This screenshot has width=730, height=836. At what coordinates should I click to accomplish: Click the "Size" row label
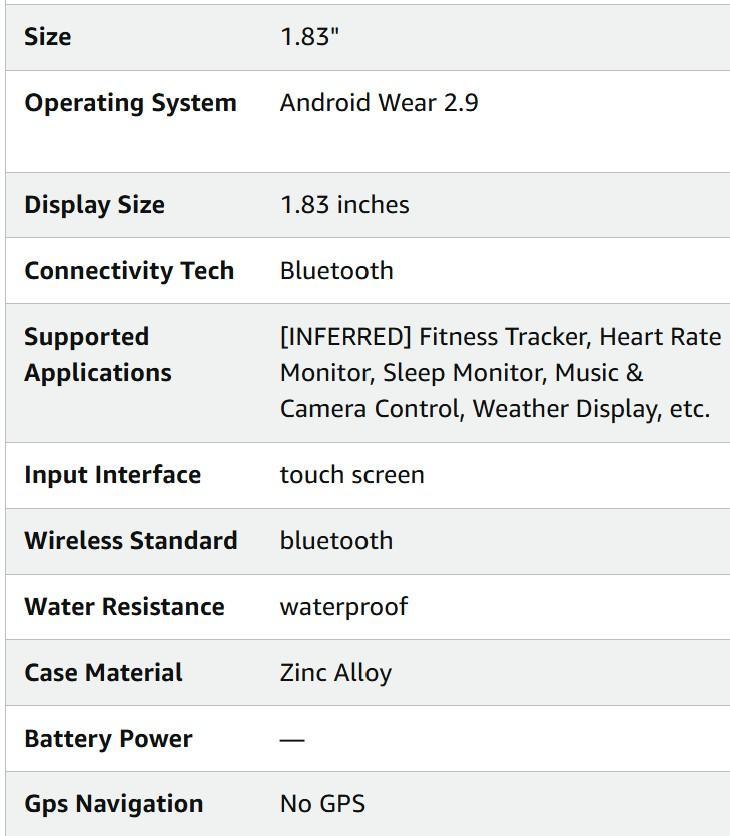coord(48,37)
